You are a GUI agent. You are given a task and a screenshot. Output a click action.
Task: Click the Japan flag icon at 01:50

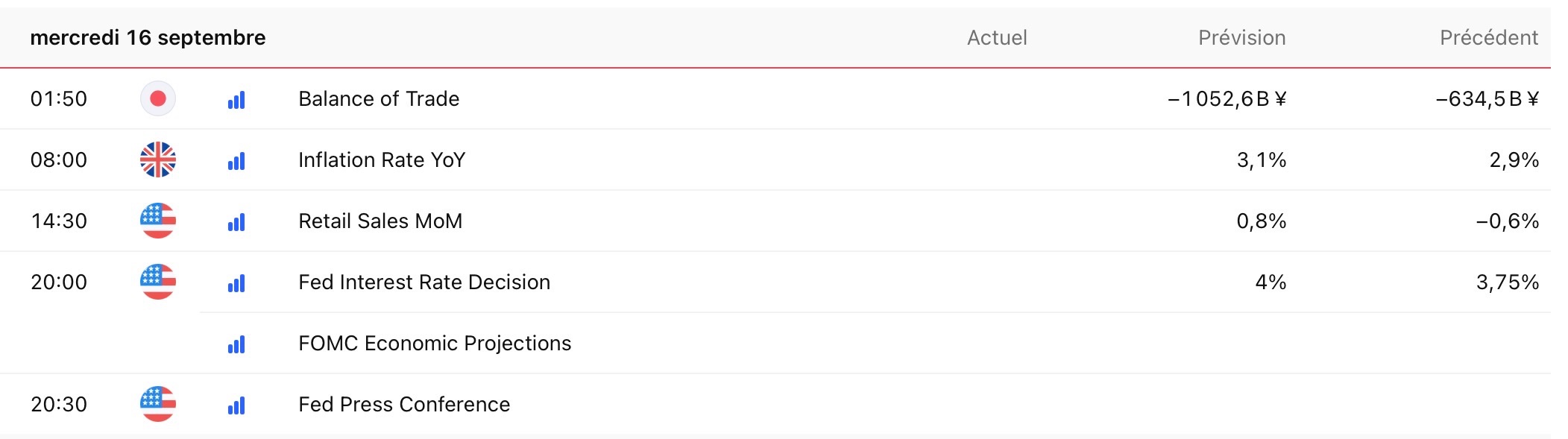[158, 98]
